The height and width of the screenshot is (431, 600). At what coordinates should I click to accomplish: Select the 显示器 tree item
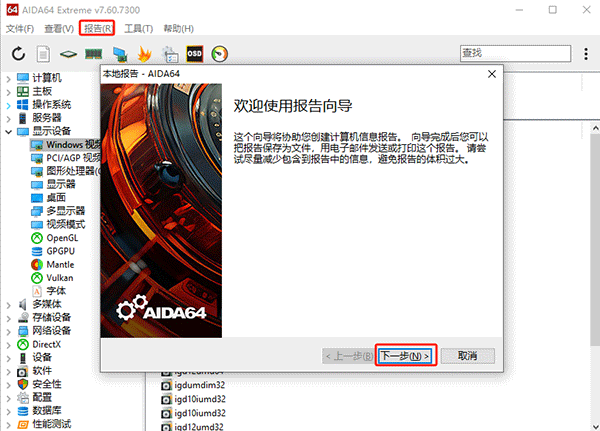click(61, 184)
